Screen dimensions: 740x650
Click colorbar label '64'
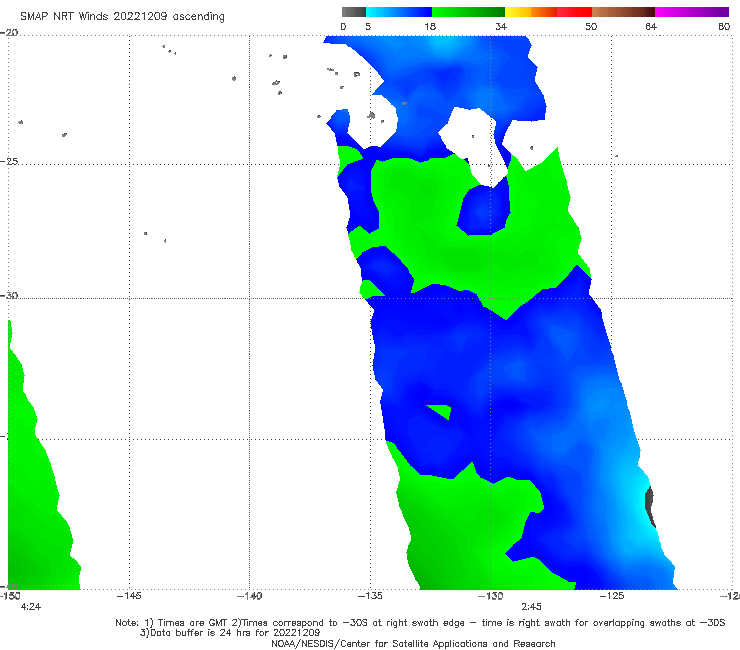pos(651,26)
